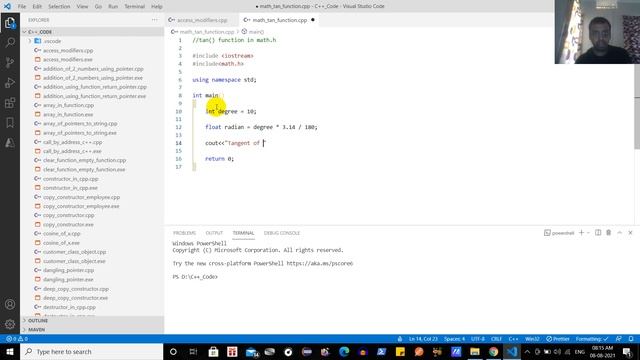This screenshot has width=640, height=360.
Task: Open the Terminal menu
Action: [135, 6]
